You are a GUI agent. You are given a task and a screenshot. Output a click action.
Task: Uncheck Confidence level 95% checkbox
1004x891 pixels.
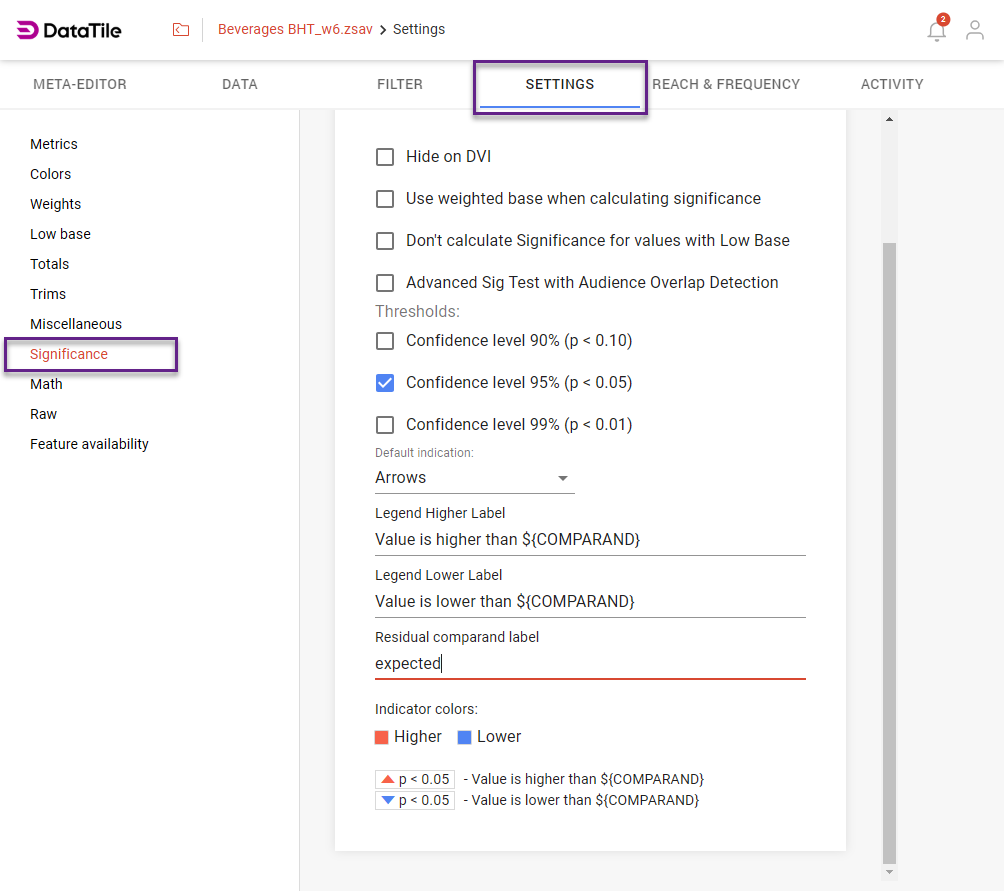385,383
